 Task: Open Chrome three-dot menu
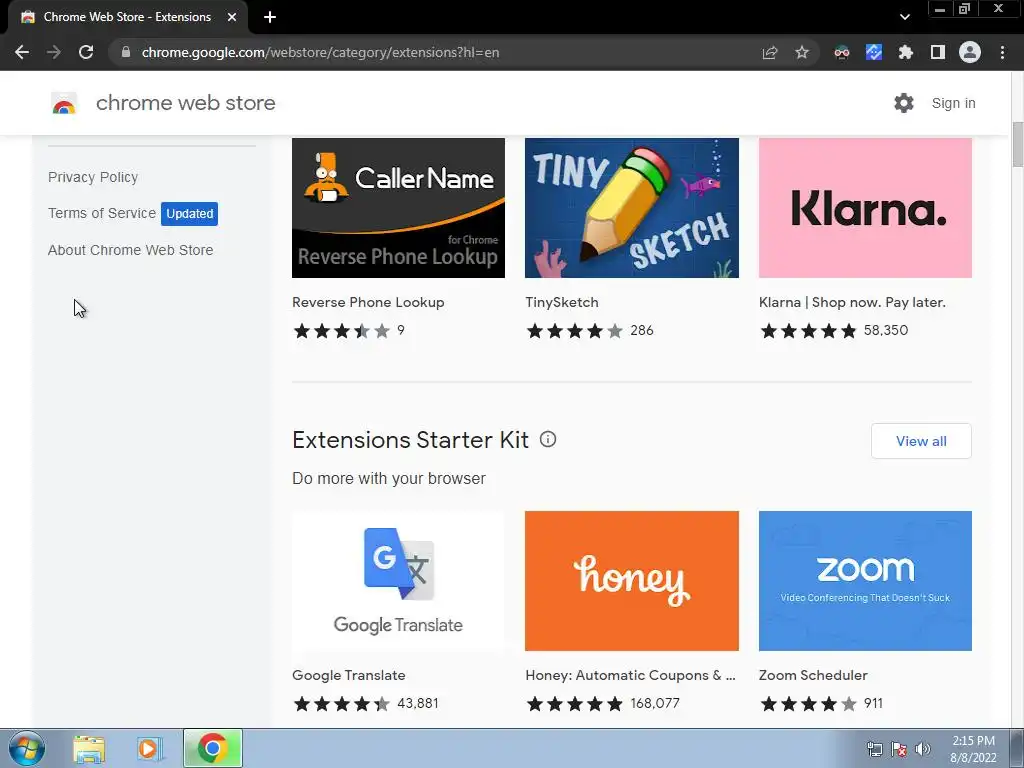1002,52
